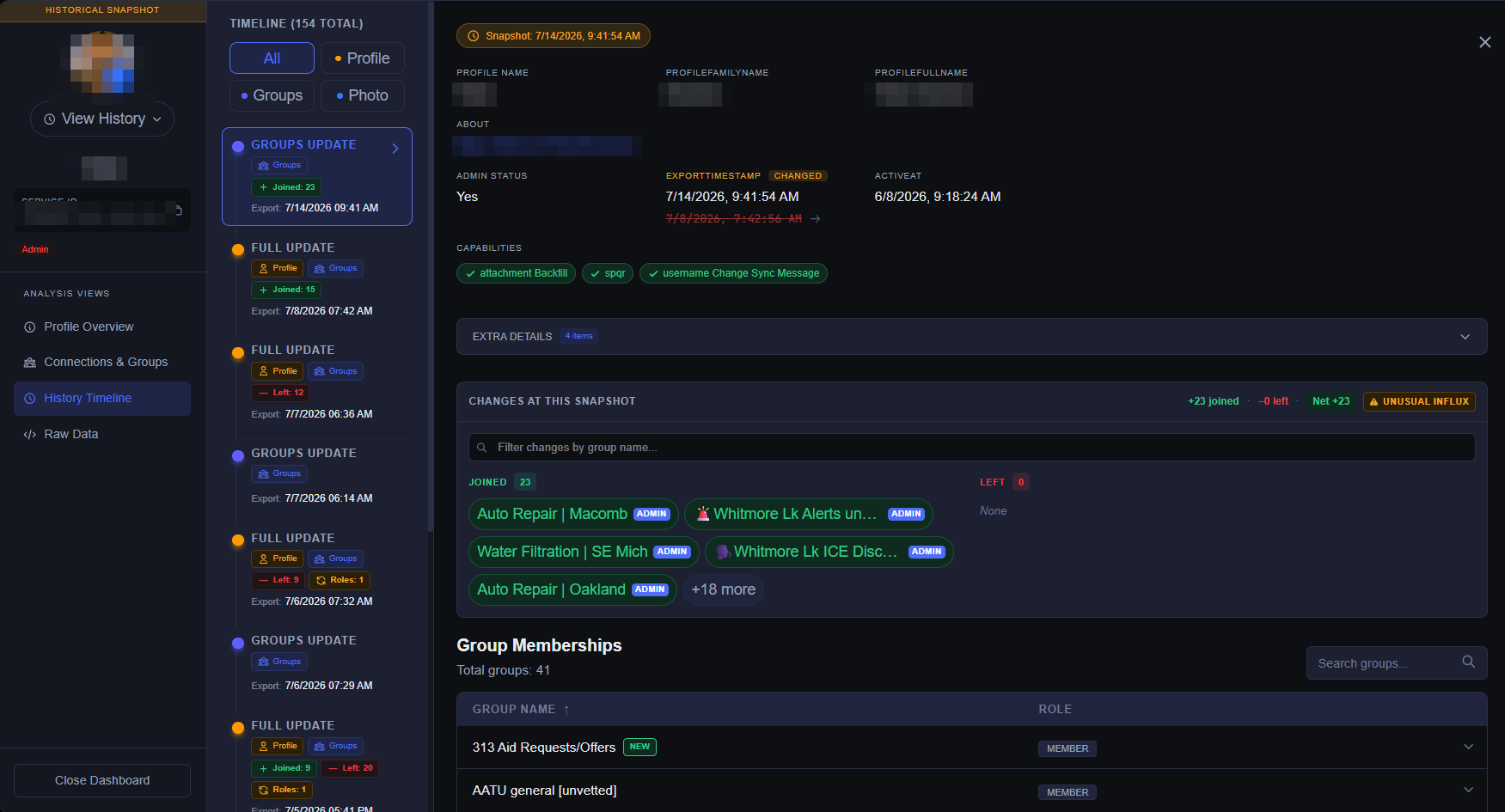Viewport: 1505px width, 812px height.
Task: Open the Profile Overview view
Action: [x=102, y=327]
